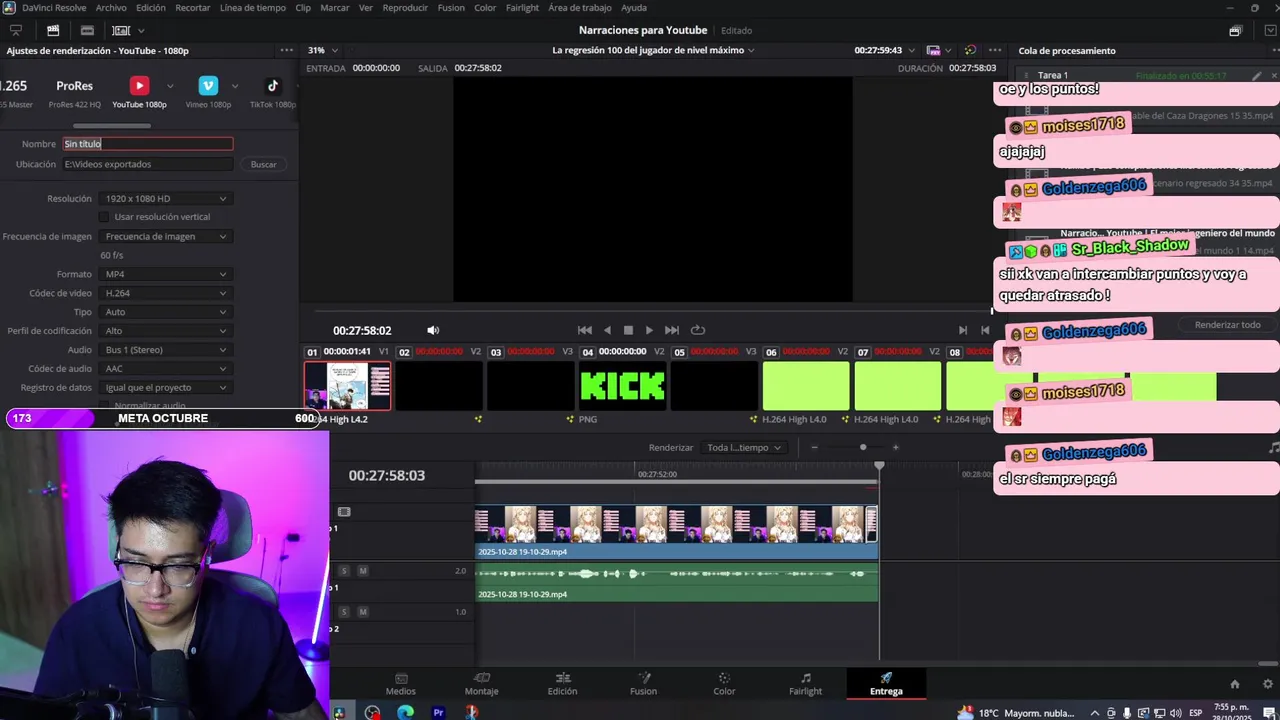The width and height of the screenshot is (1280, 720).
Task: Open render settings three-dot options menu
Action: coord(287,50)
